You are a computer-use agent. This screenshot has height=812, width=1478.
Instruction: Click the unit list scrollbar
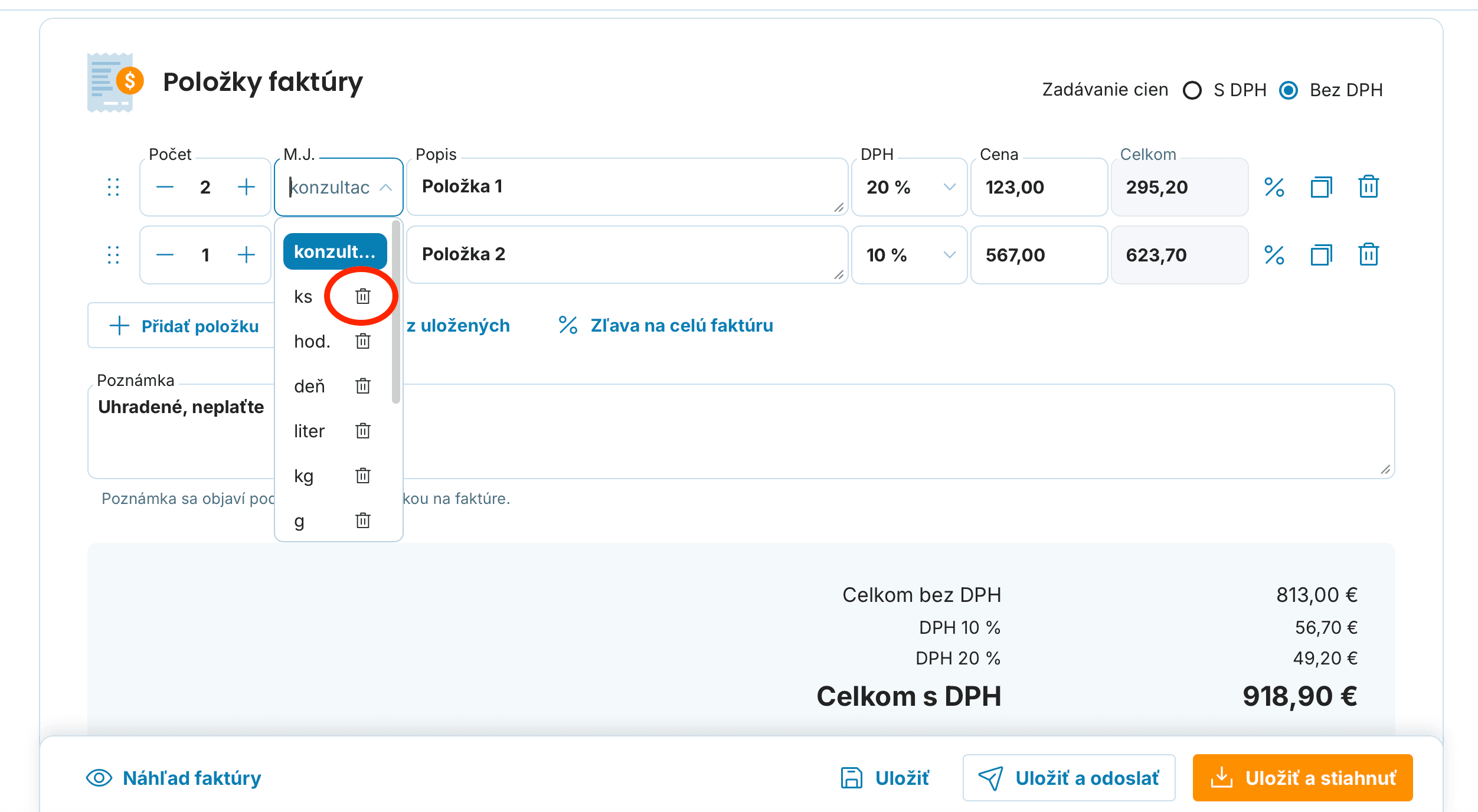coord(395,313)
